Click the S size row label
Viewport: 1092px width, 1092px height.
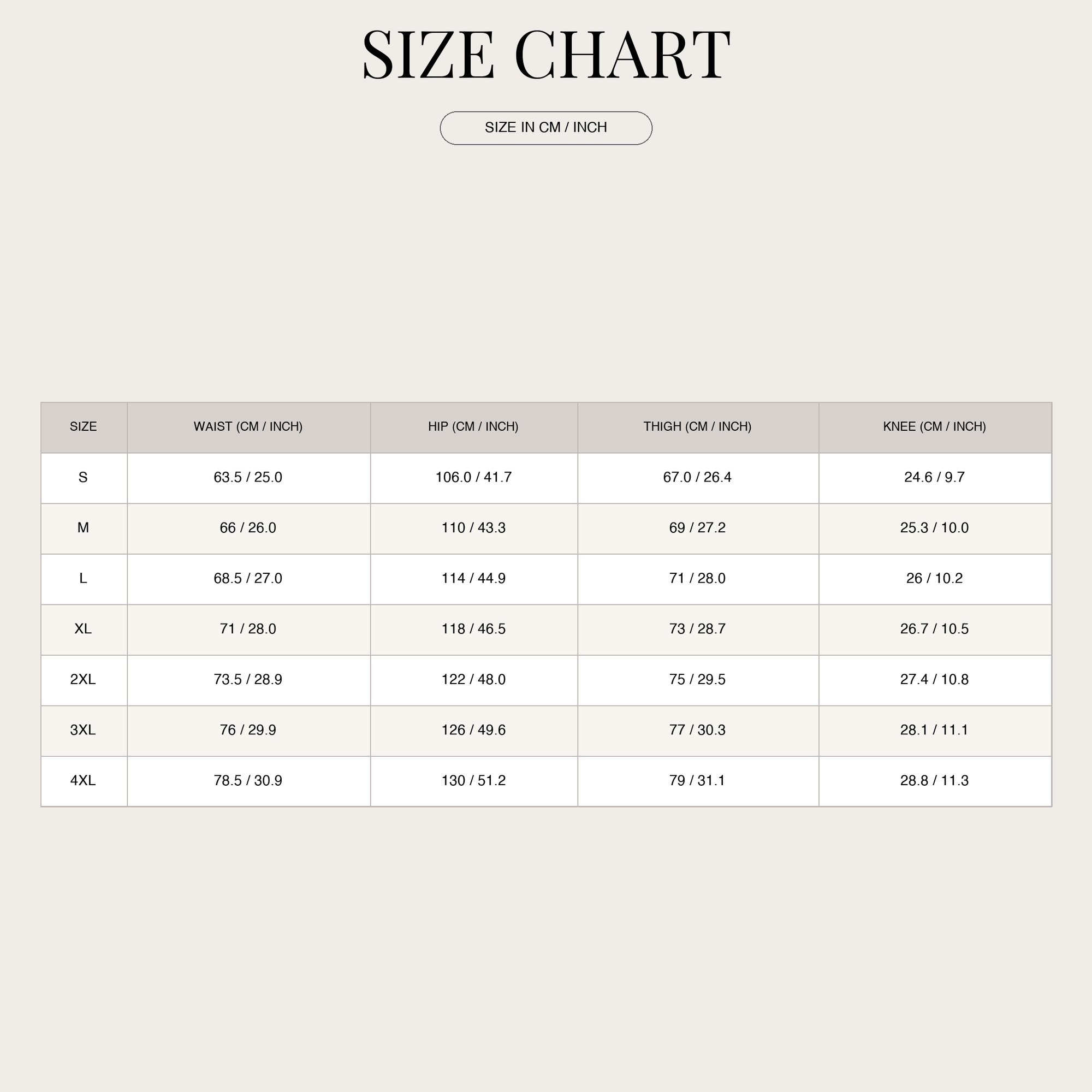point(84,478)
